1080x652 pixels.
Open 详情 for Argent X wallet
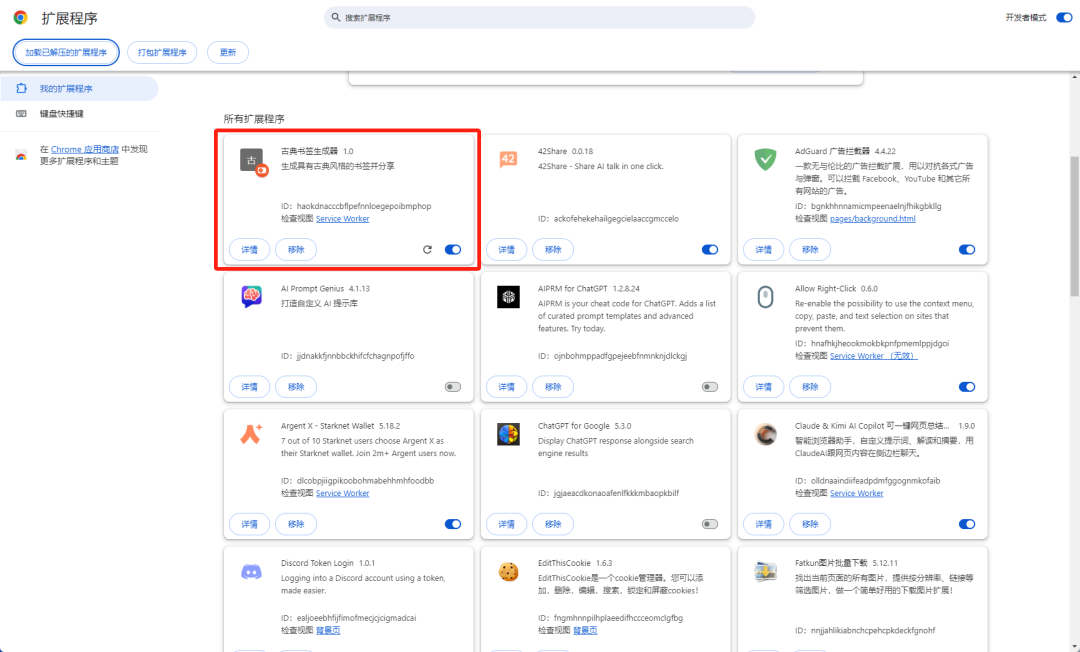[249, 524]
